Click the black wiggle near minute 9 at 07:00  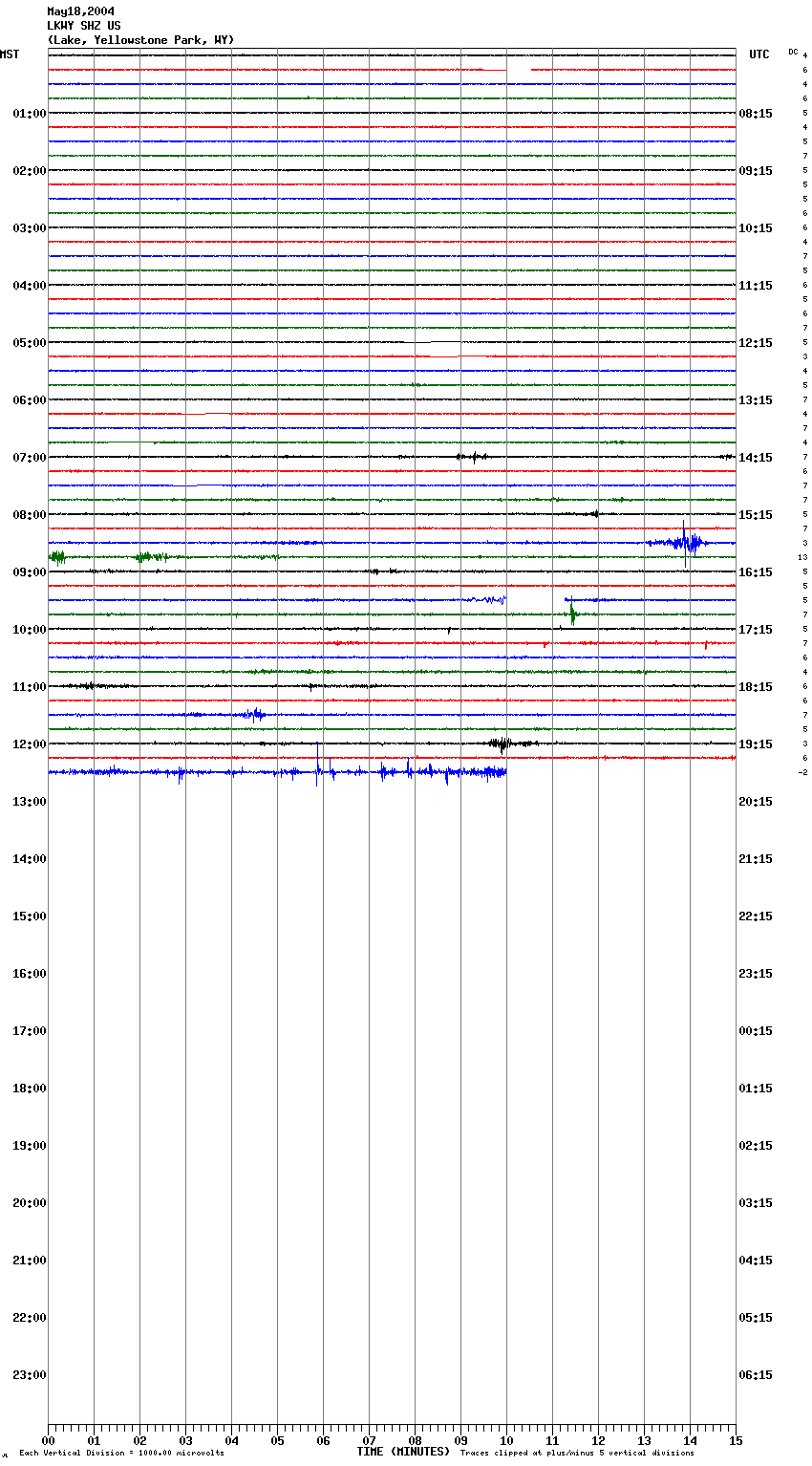[x=472, y=457]
